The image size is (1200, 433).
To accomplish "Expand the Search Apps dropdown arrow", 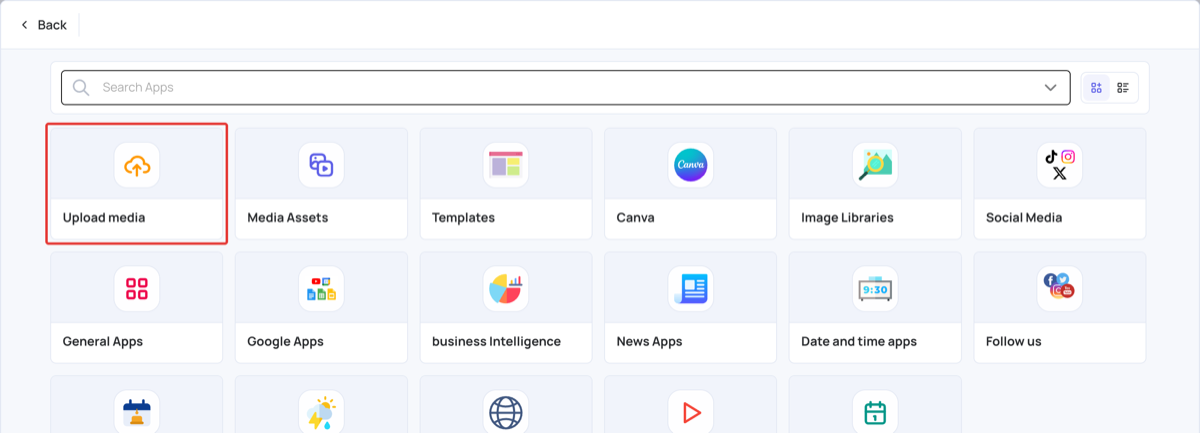I will coord(1050,88).
